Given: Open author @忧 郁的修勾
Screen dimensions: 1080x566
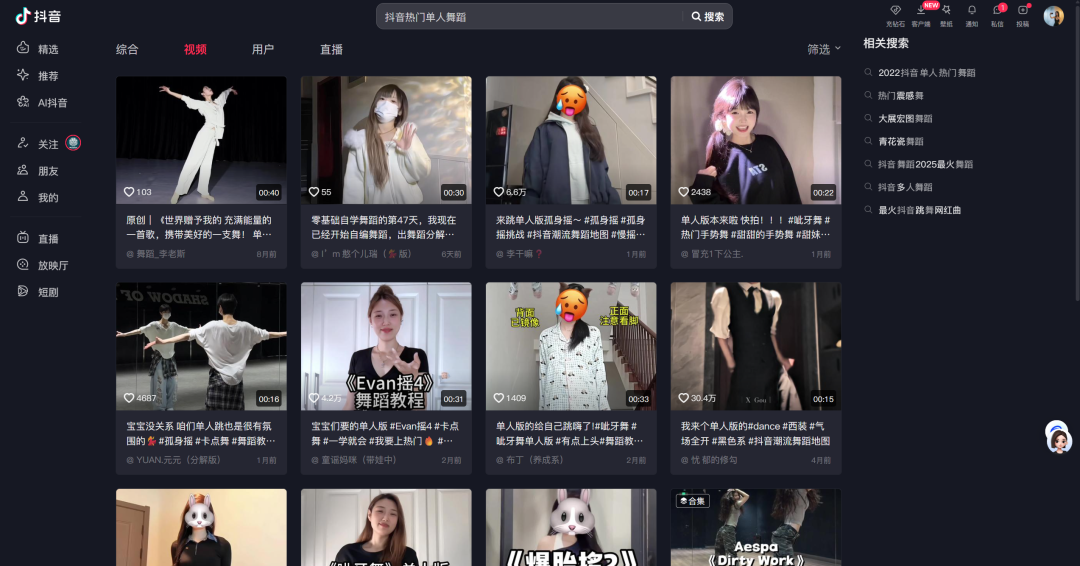Looking at the screenshot, I should pyautogui.click(x=709, y=460).
